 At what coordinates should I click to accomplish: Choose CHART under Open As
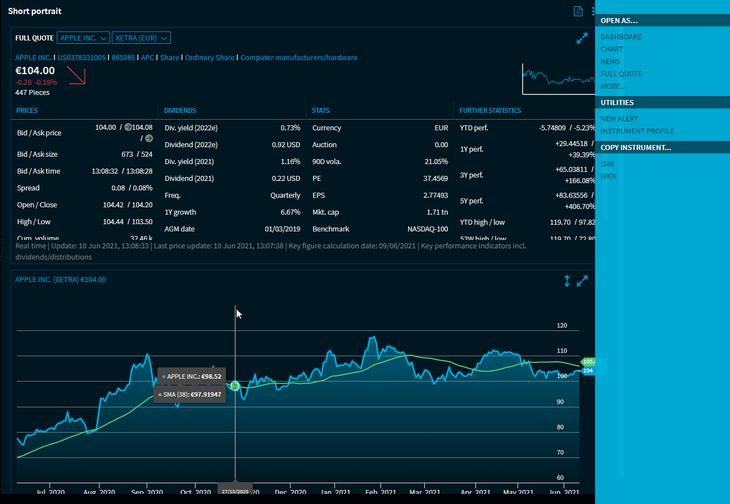611,49
